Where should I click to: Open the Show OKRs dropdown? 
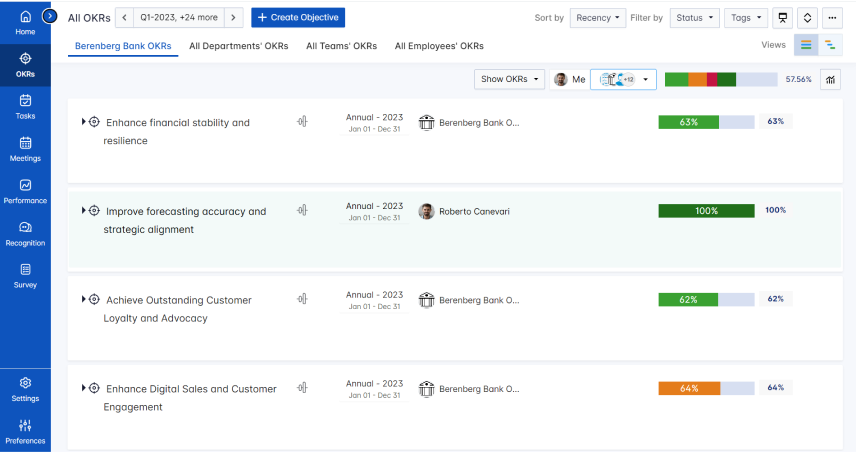coord(509,80)
